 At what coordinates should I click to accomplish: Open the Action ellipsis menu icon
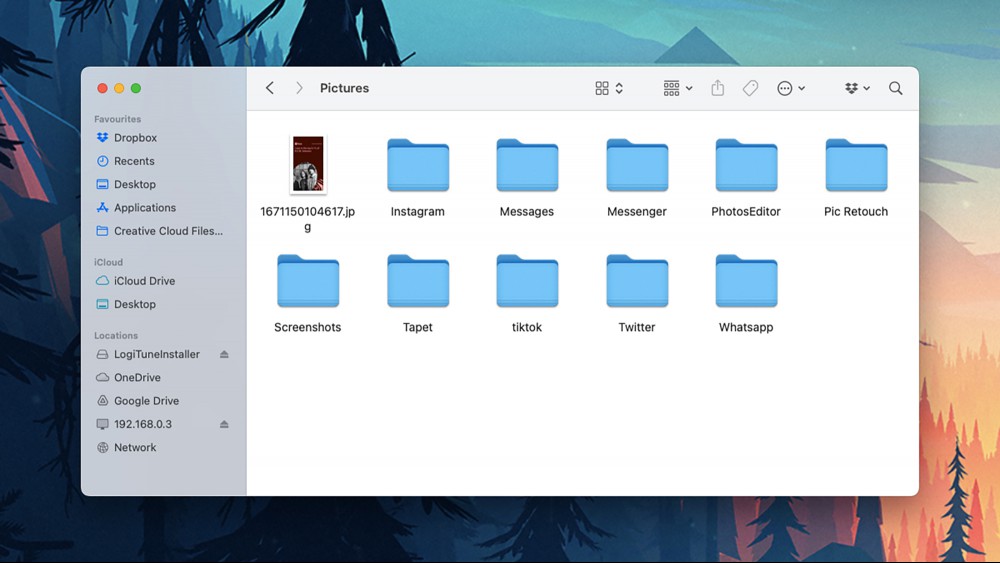(x=784, y=88)
